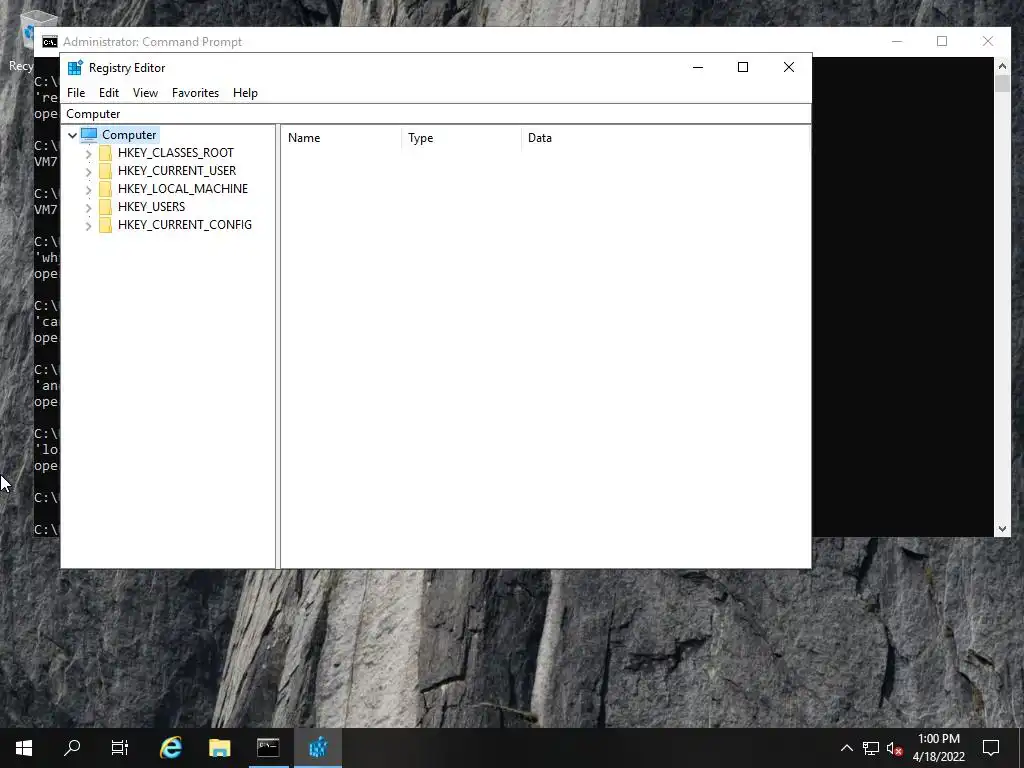Click the Command Prompt title bar icon
Viewport: 1024px width, 768px height.
(x=50, y=42)
